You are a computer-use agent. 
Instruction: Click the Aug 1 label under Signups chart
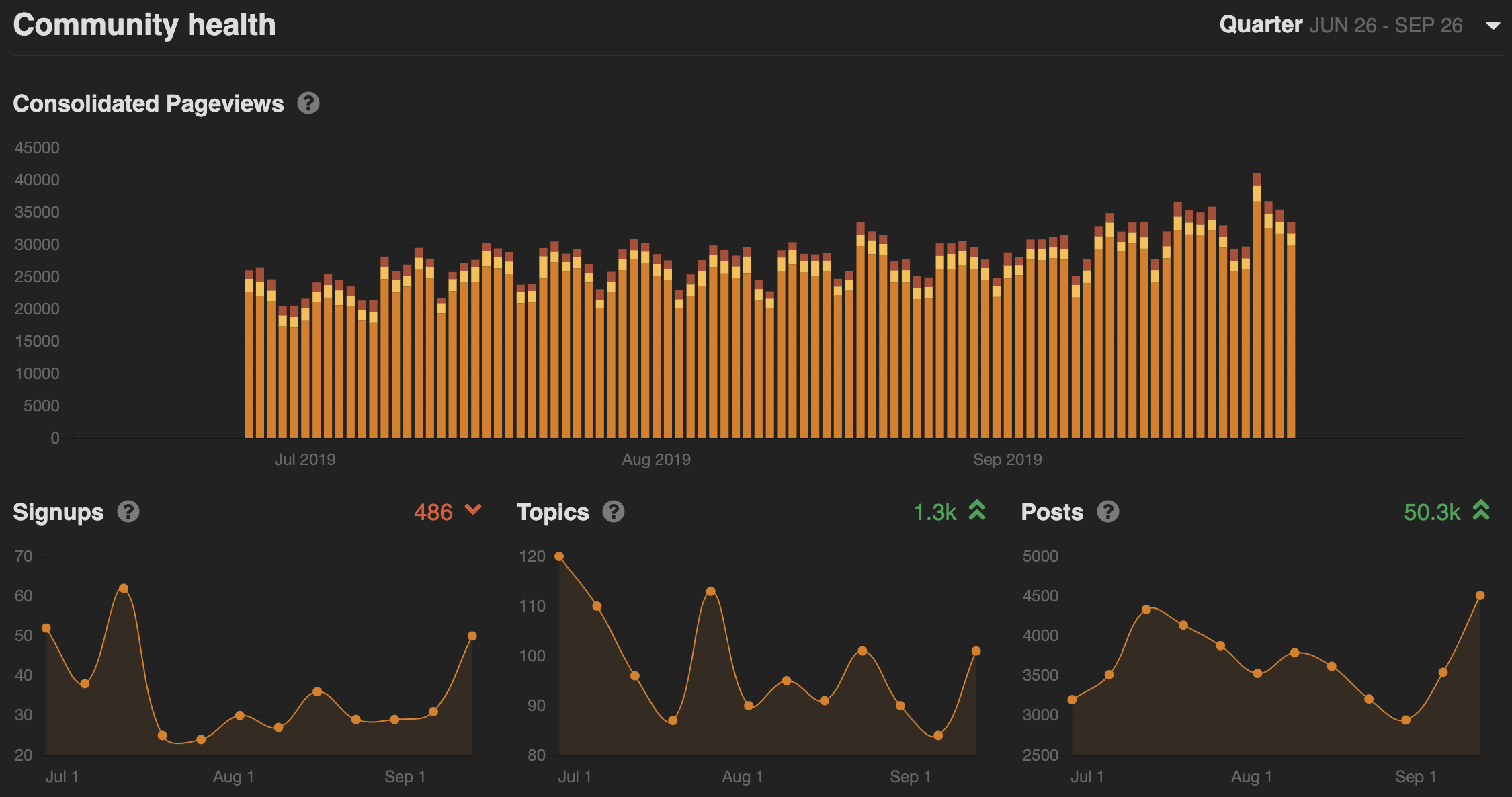point(234,777)
